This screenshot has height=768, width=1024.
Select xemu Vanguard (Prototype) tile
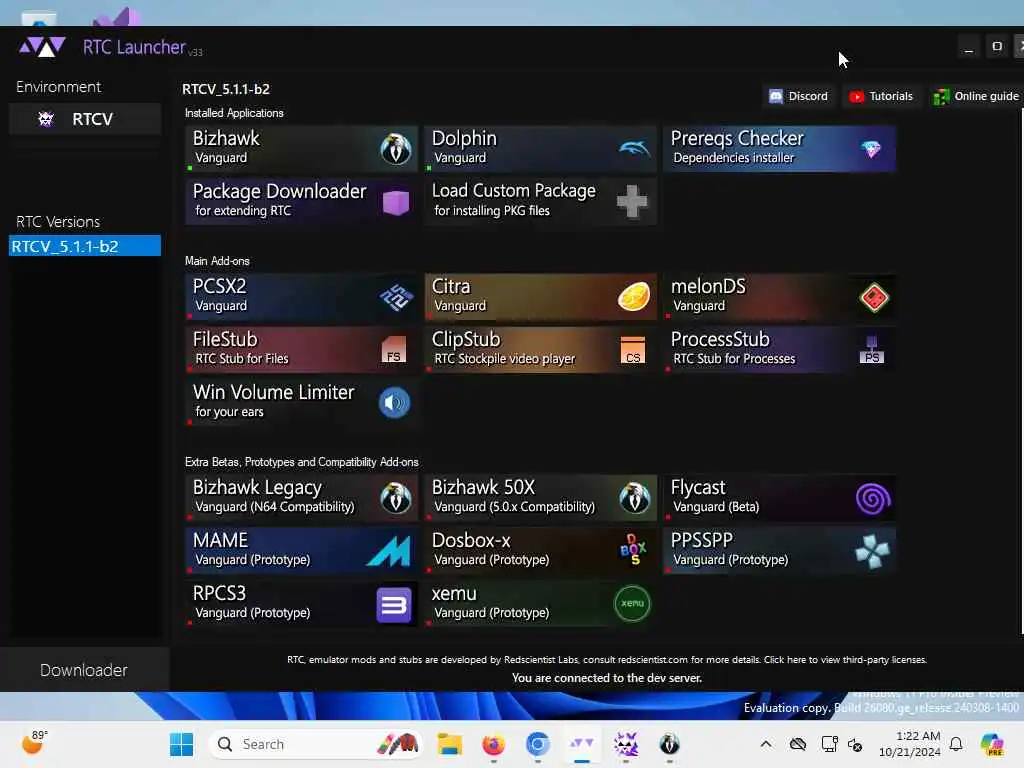tap(540, 604)
